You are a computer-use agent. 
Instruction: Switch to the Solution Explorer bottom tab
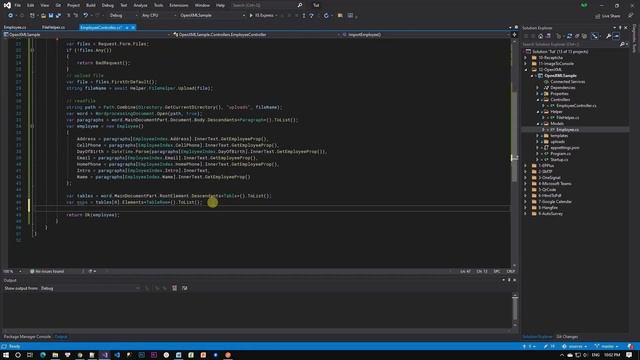point(537,337)
